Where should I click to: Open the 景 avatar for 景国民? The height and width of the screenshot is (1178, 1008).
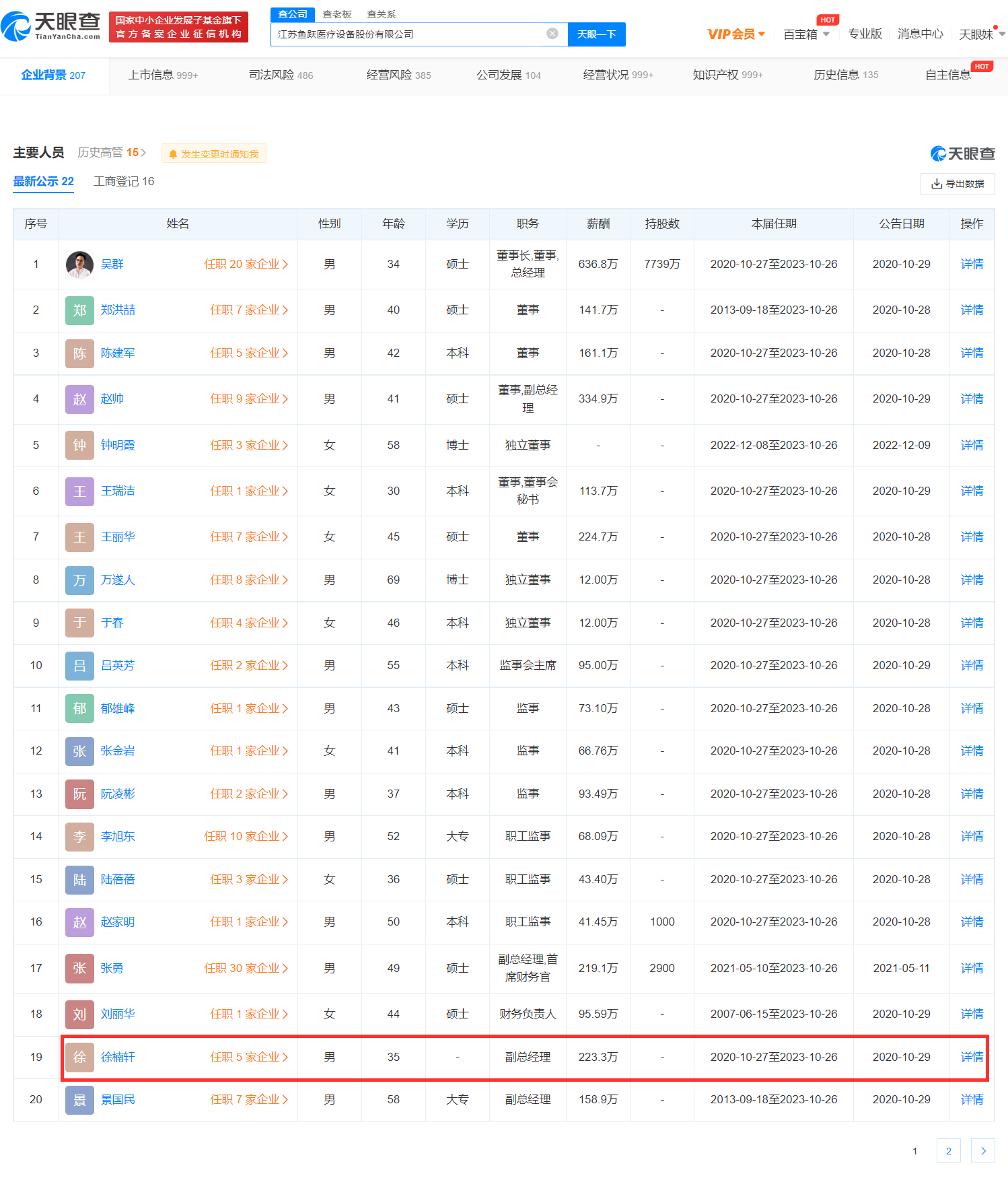point(79,1100)
